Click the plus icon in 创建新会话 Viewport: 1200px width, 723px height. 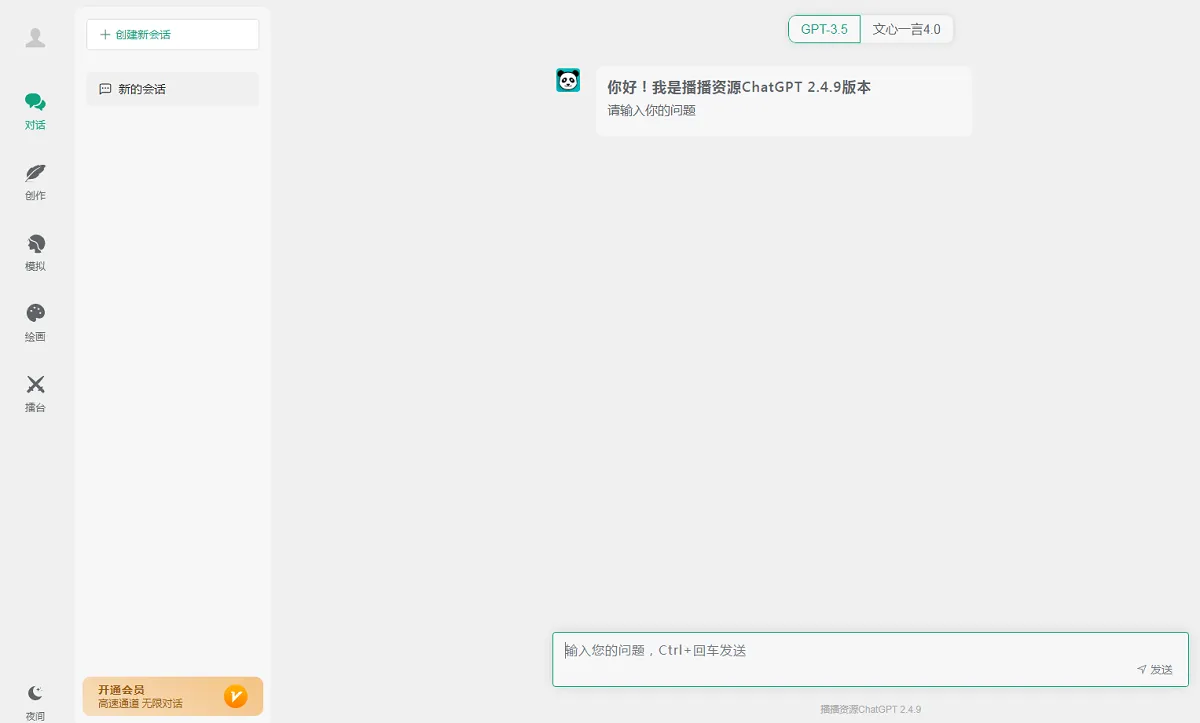click(x=104, y=34)
